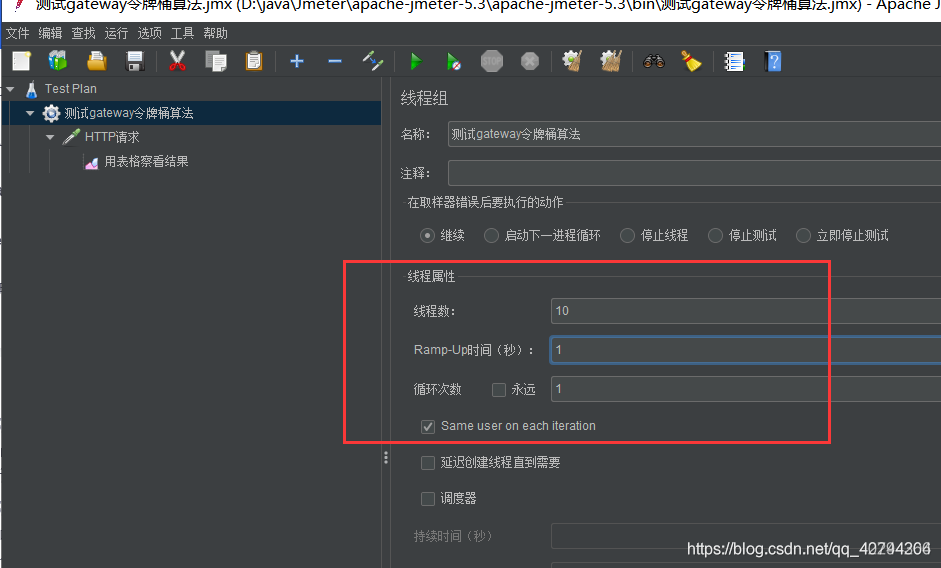Open the 文件 menu
Image resolution: width=941 pixels, height=568 pixels.
tap(17, 33)
